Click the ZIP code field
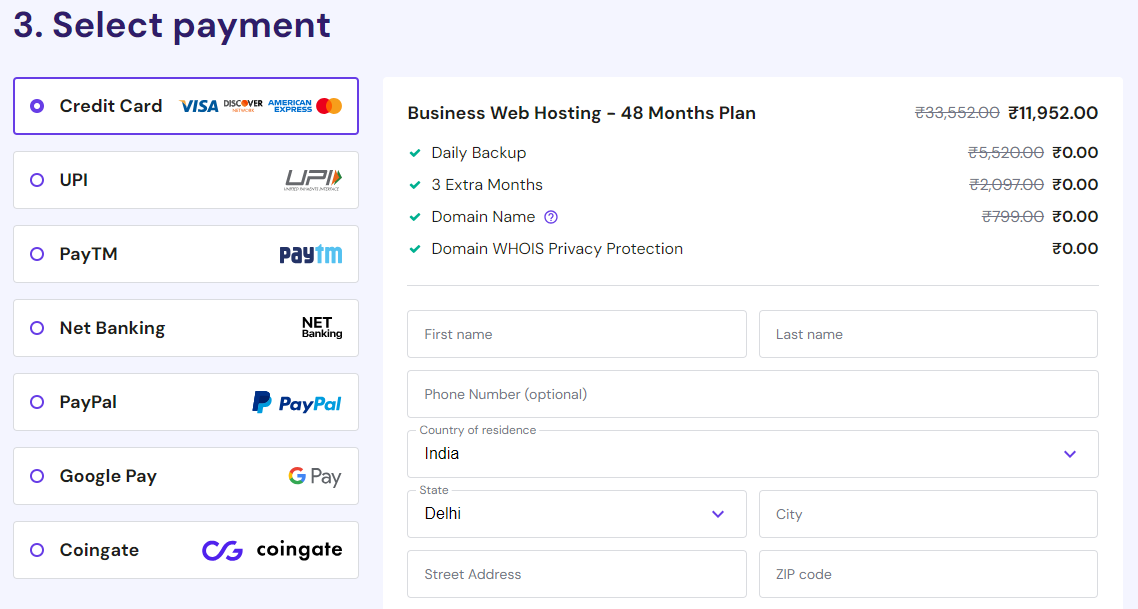Image resolution: width=1138 pixels, height=609 pixels. [x=928, y=573]
